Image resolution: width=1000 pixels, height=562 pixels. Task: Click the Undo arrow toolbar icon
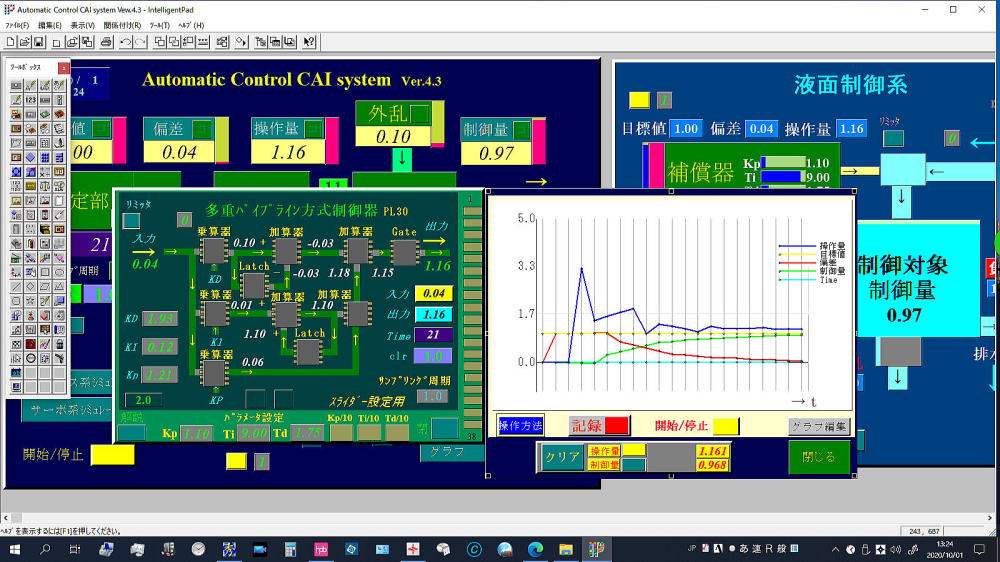(x=126, y=42)
